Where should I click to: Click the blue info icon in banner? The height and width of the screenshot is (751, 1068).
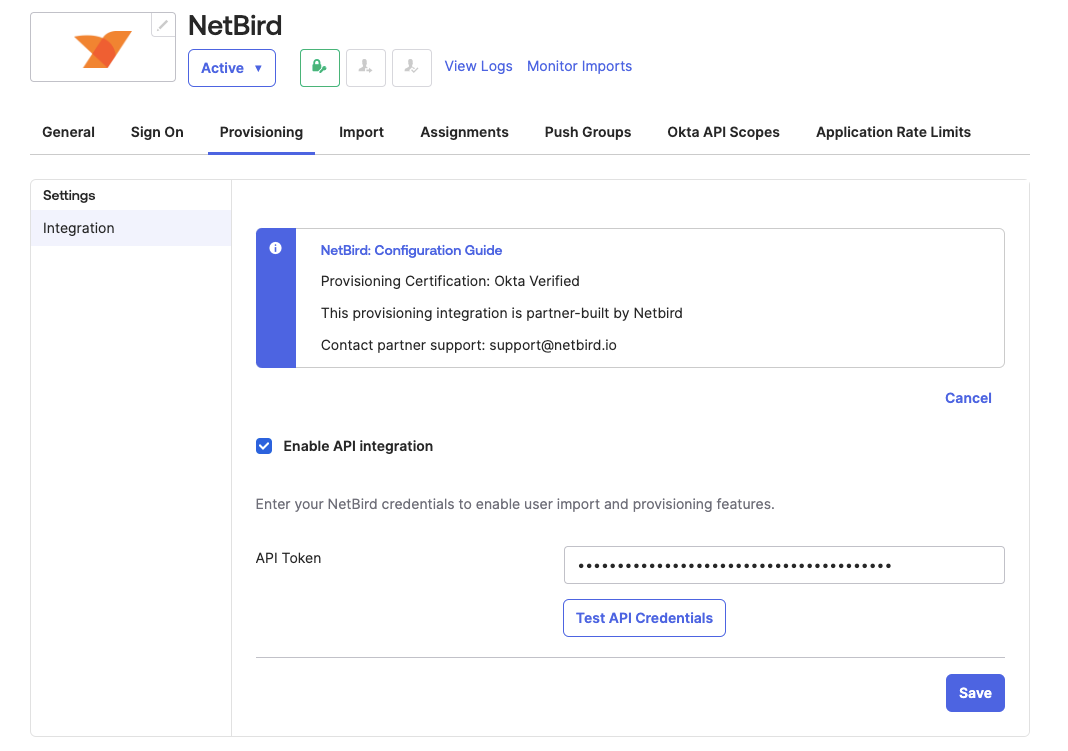(x=276, y=249)
